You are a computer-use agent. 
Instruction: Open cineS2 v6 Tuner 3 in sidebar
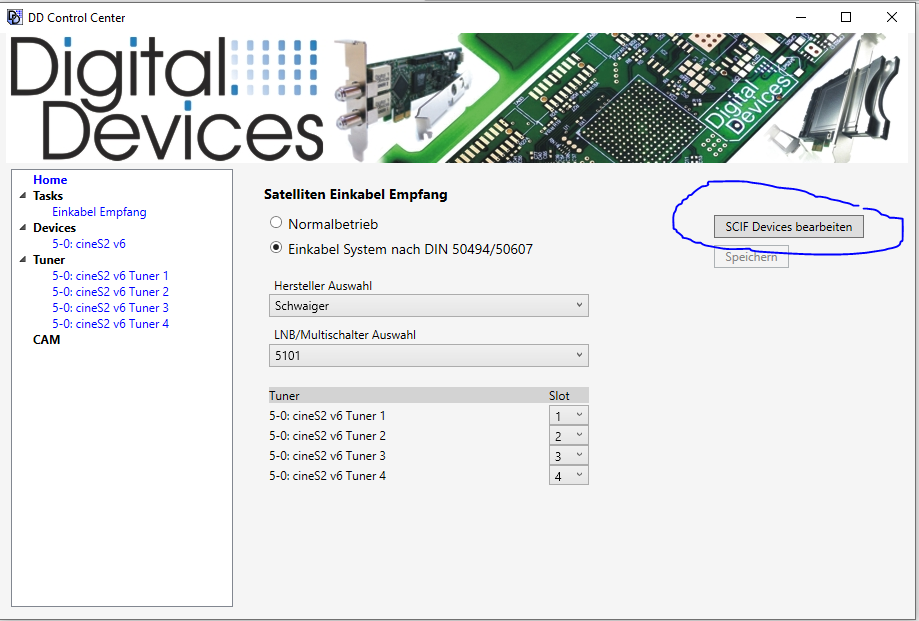(x=110, y=308)
